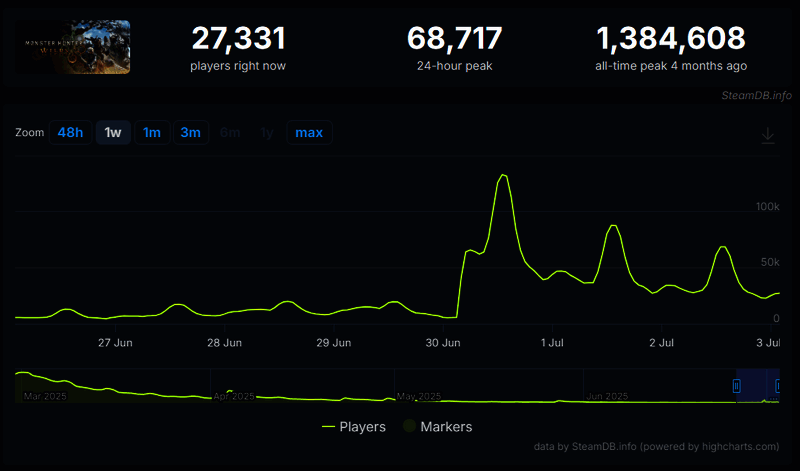
Task: Click the navigator right range handle
Action: tap(778, 386)
